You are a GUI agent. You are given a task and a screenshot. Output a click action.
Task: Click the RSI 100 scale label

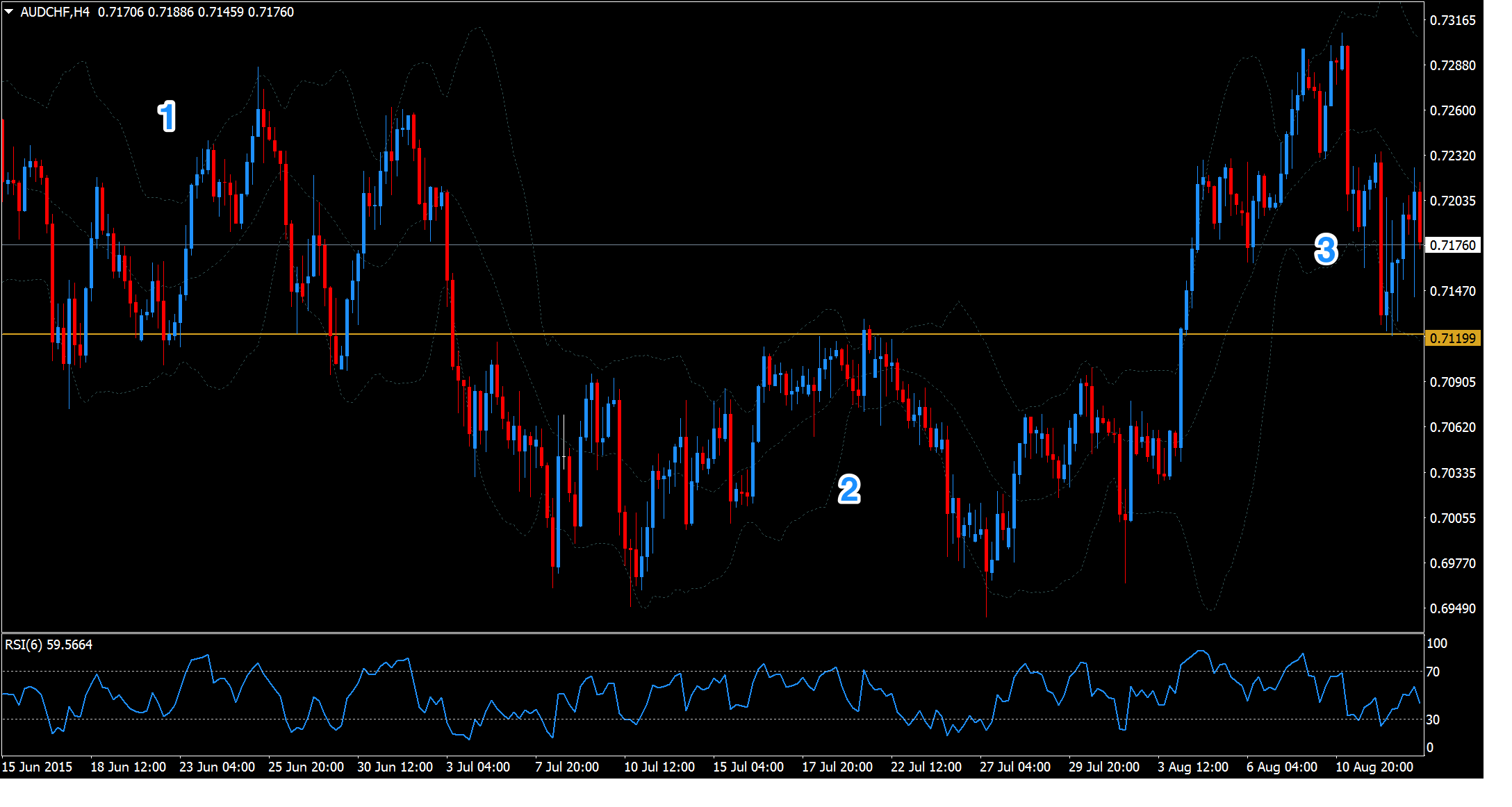pyautogui.click(x=1436, y=643)
